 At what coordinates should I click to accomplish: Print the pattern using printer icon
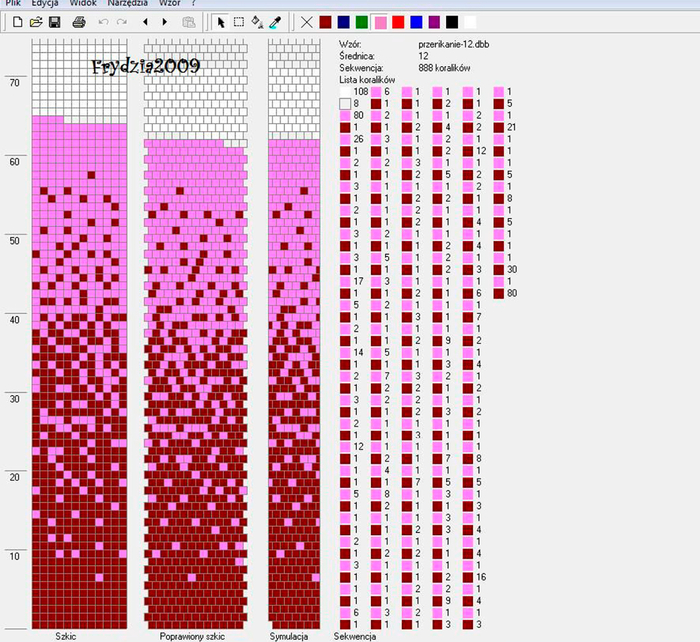pos(79,22)
